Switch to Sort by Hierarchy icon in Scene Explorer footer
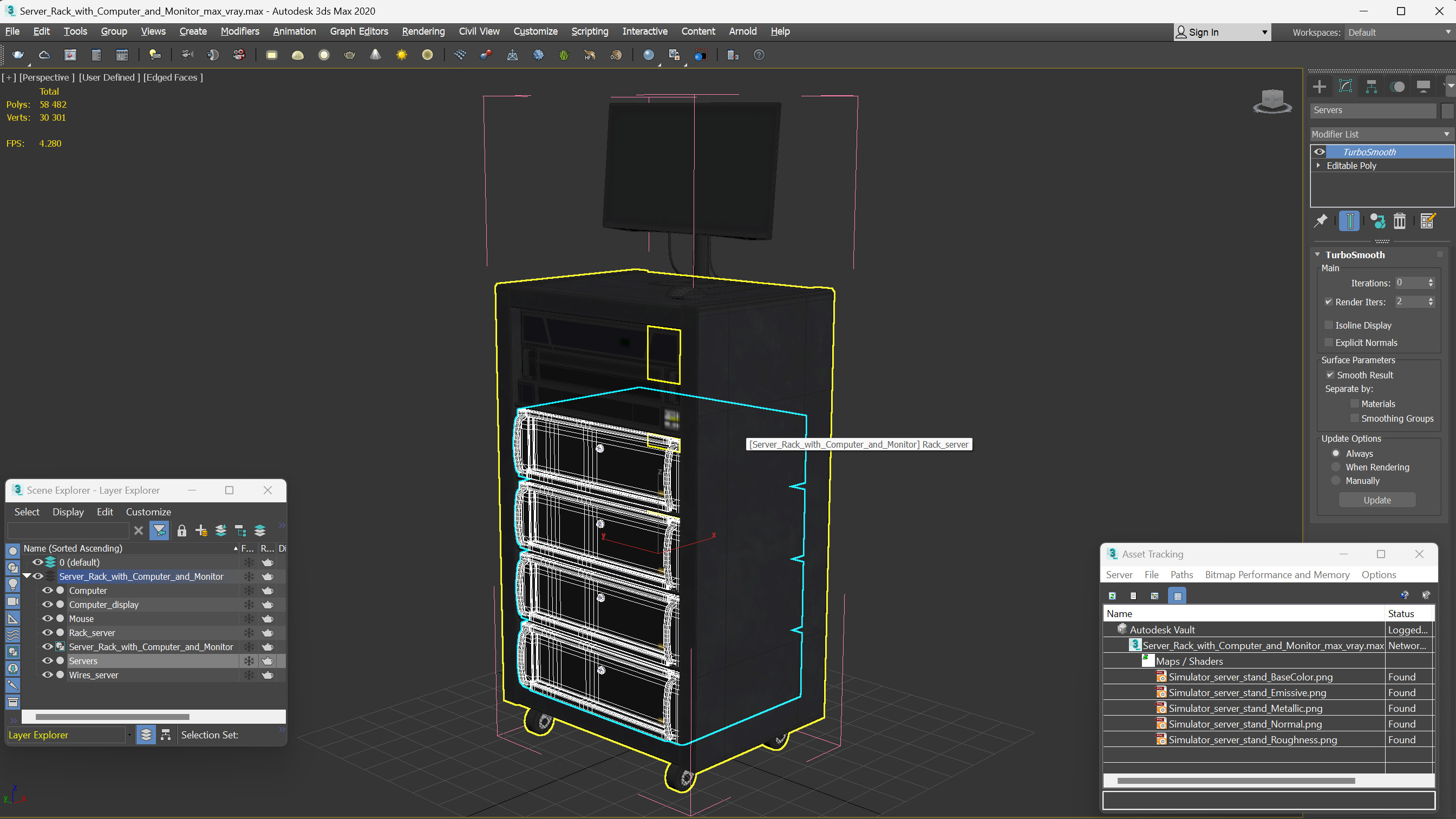The width and height of the screenshot is (1456, 819). click(166, 735)
